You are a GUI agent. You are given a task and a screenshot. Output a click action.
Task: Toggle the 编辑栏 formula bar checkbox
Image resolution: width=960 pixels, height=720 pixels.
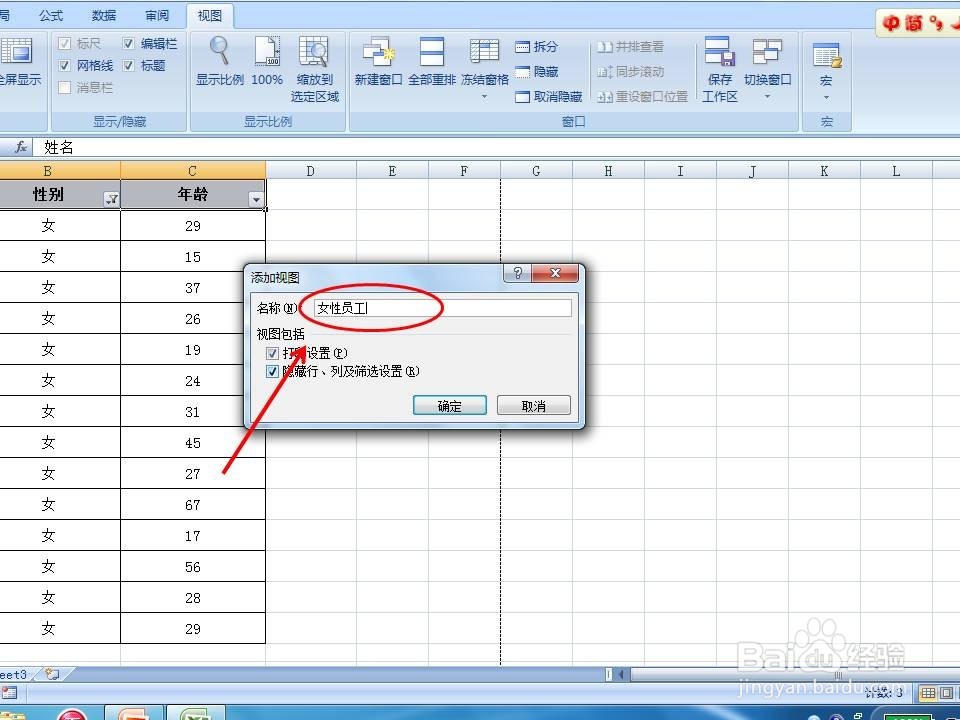(128, 43)
